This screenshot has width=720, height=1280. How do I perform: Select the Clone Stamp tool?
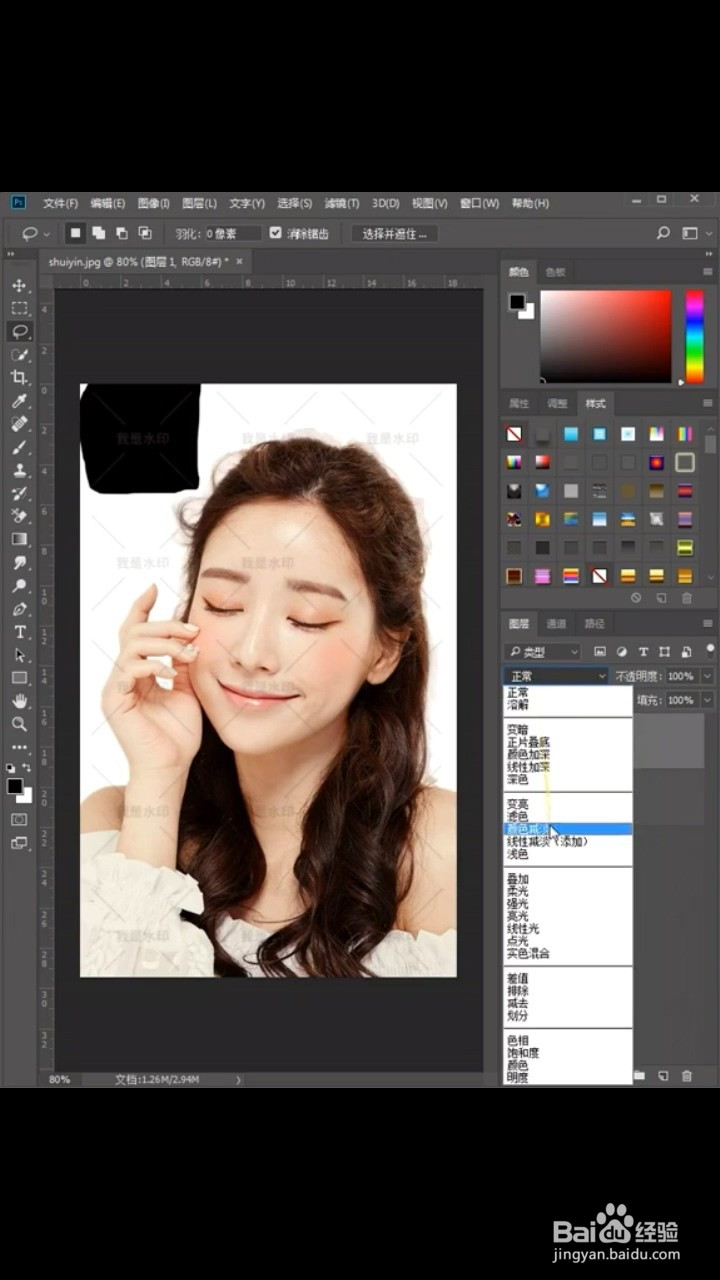[19, 470]
